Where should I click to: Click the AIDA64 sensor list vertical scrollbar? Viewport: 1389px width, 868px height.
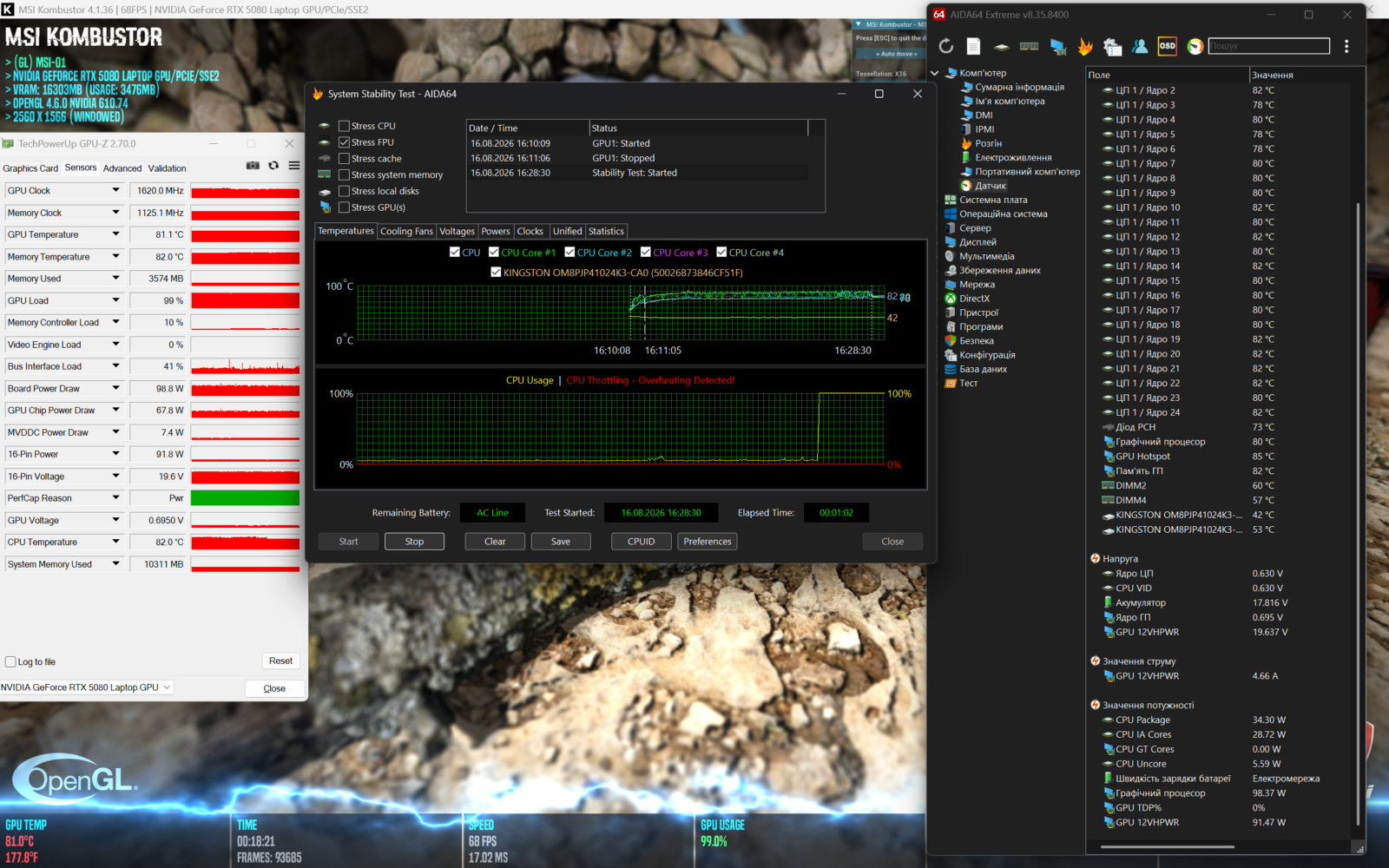click(1358, 512)
